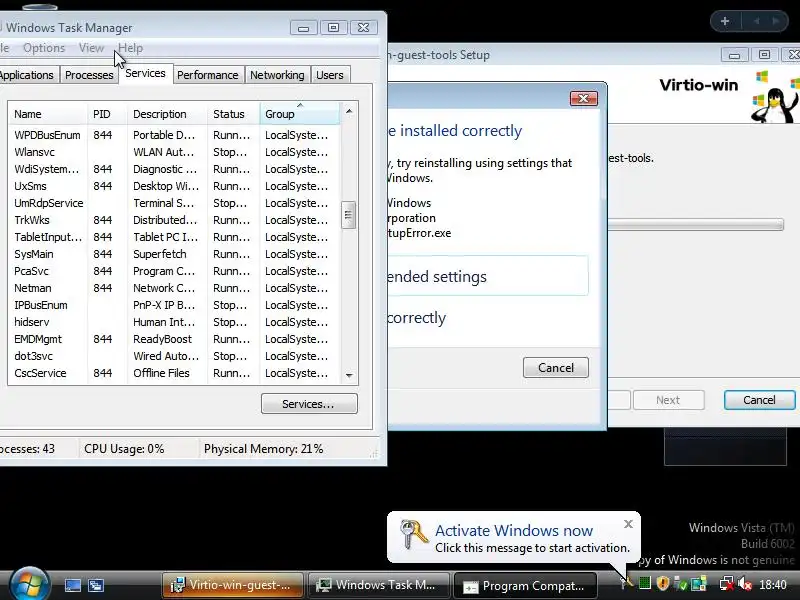The height and width of the screenshot is (600, 800).
Task: Choose the recommended settings reinstall option
Action: coord(487,276)
